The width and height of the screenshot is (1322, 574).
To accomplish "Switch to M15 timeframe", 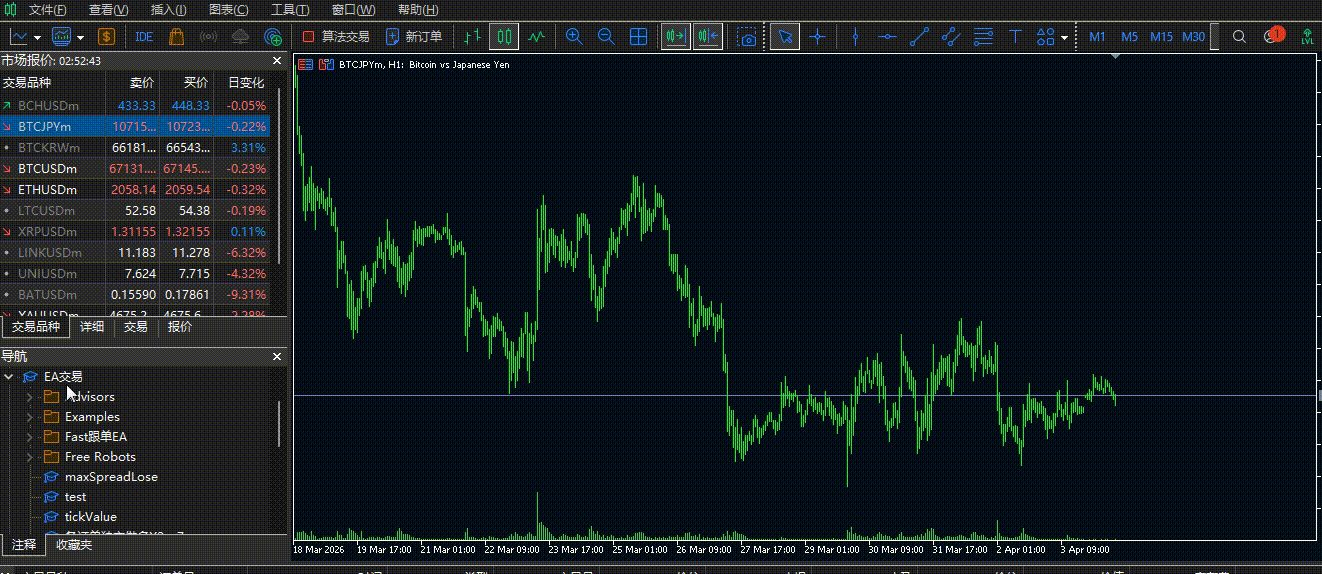I will [1161, 37].
